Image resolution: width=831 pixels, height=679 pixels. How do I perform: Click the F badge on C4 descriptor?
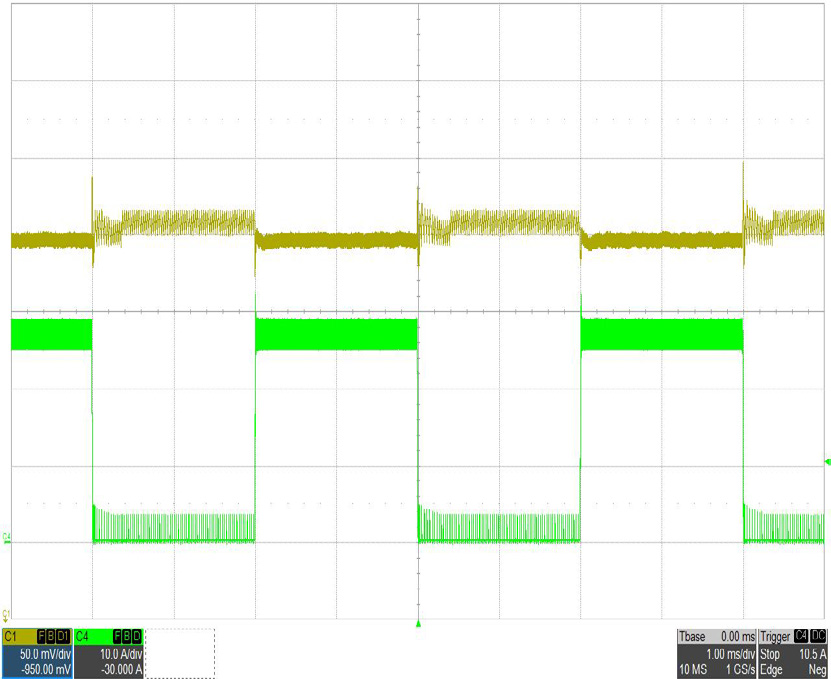tap(116, 636)
